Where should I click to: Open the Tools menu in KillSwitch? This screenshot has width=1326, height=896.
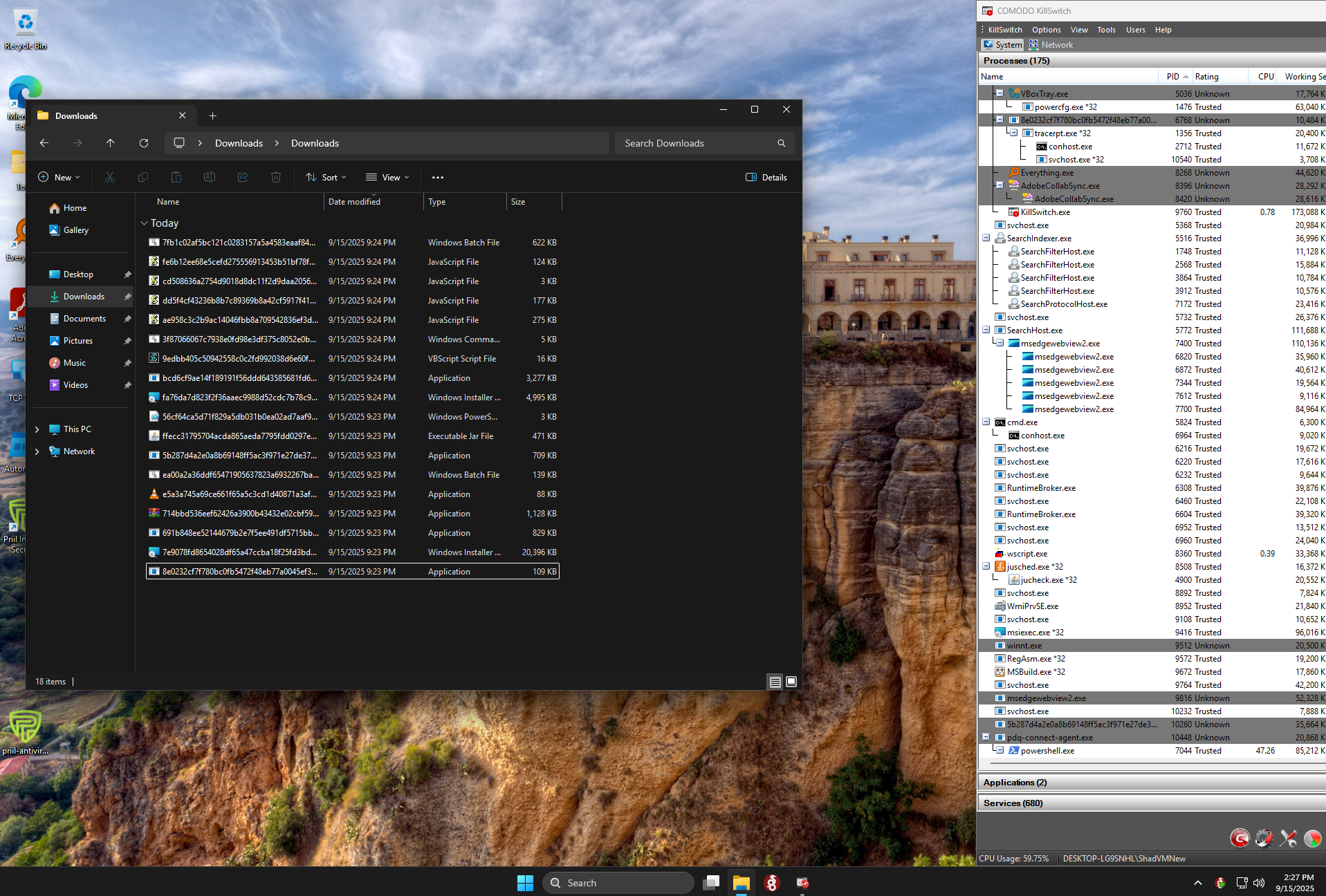pyautogui.click(x=1106, y=30)
